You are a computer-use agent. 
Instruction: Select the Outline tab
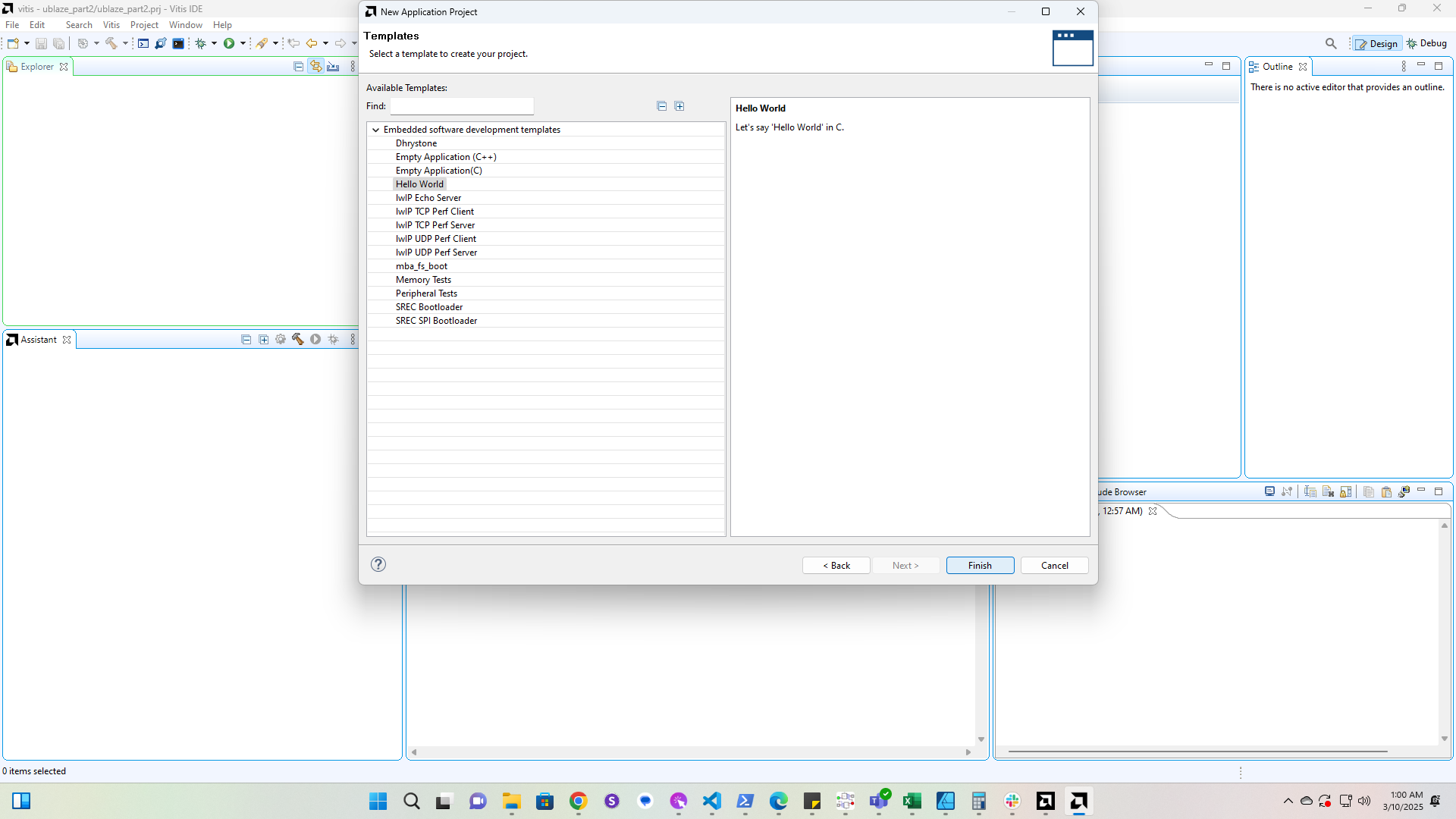coord(1276,67)
